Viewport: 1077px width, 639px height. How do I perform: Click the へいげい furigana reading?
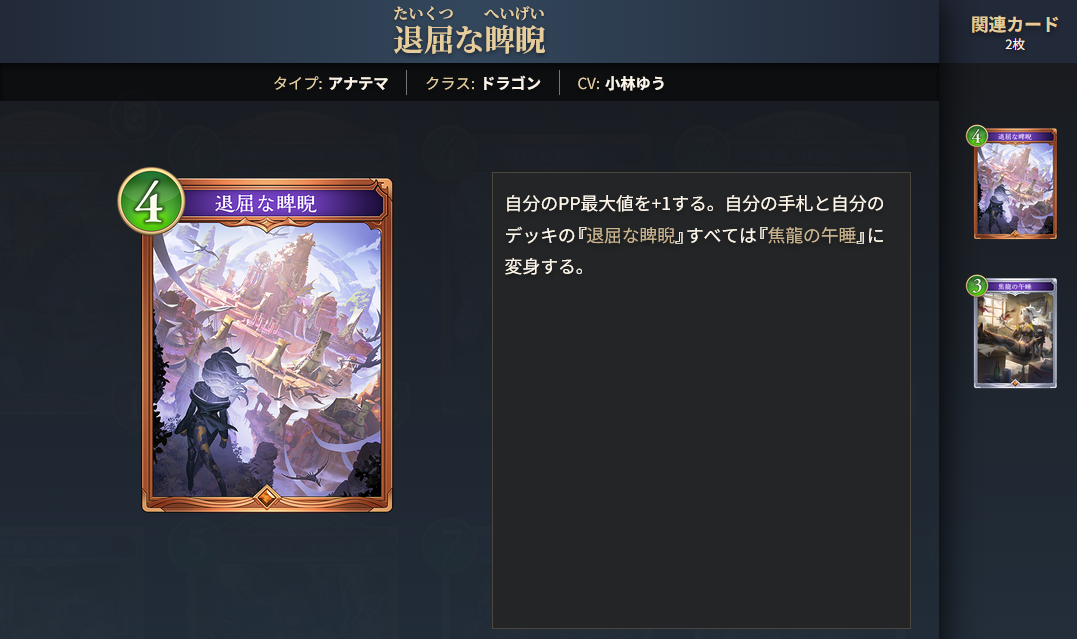click(x=514, y=13)
